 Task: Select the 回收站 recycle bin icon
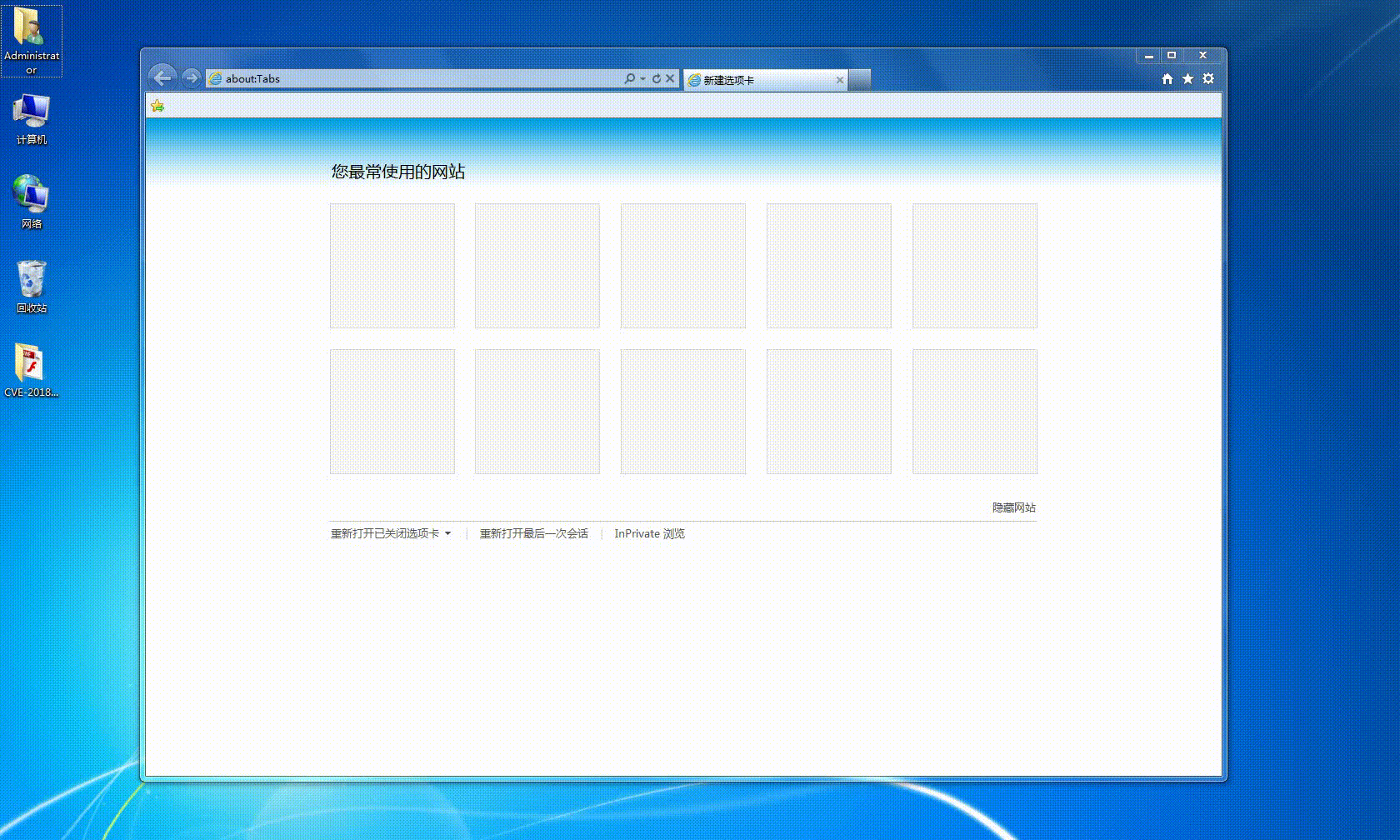(x=32, y=286)
